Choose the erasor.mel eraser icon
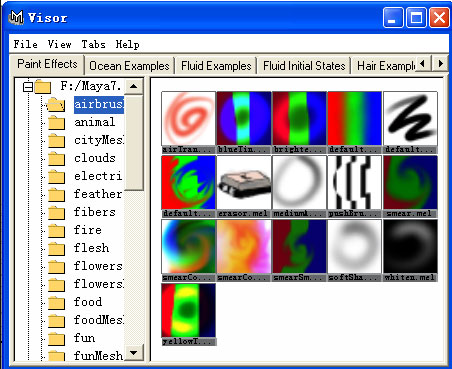The image size is (452, 369). click(x=244, y=183)
